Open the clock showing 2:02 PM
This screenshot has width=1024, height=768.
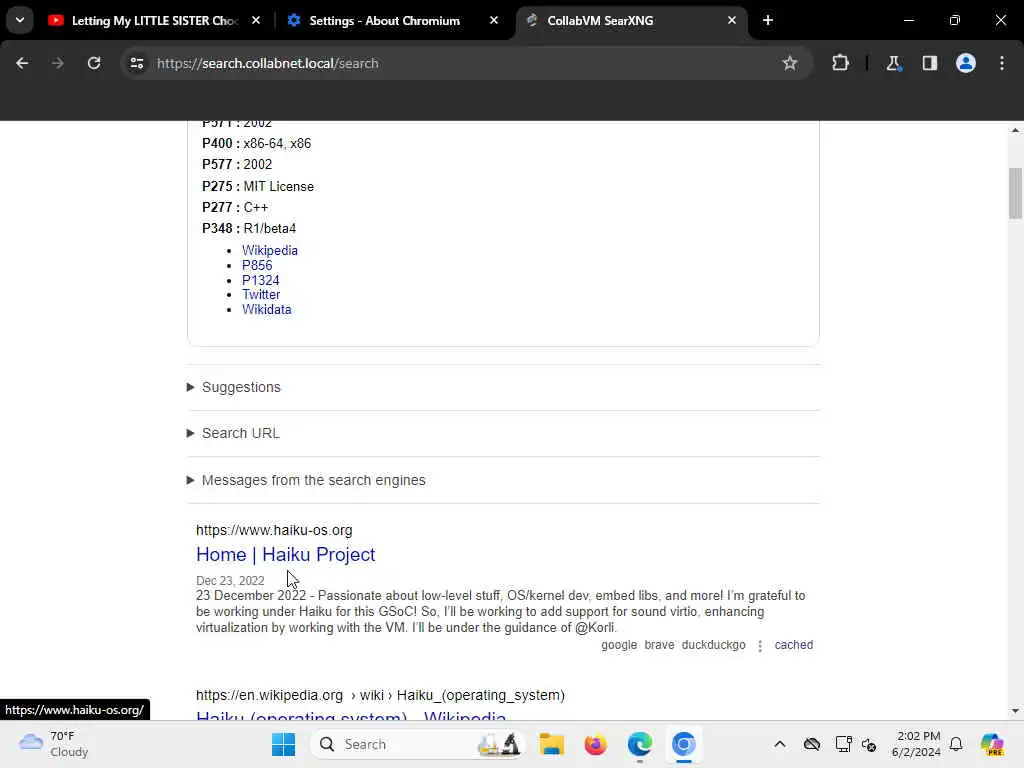coord(916,744)
